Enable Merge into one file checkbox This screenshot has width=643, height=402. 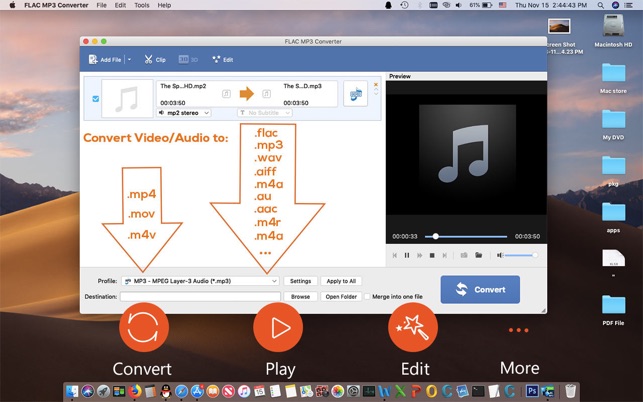pos(366,297)
